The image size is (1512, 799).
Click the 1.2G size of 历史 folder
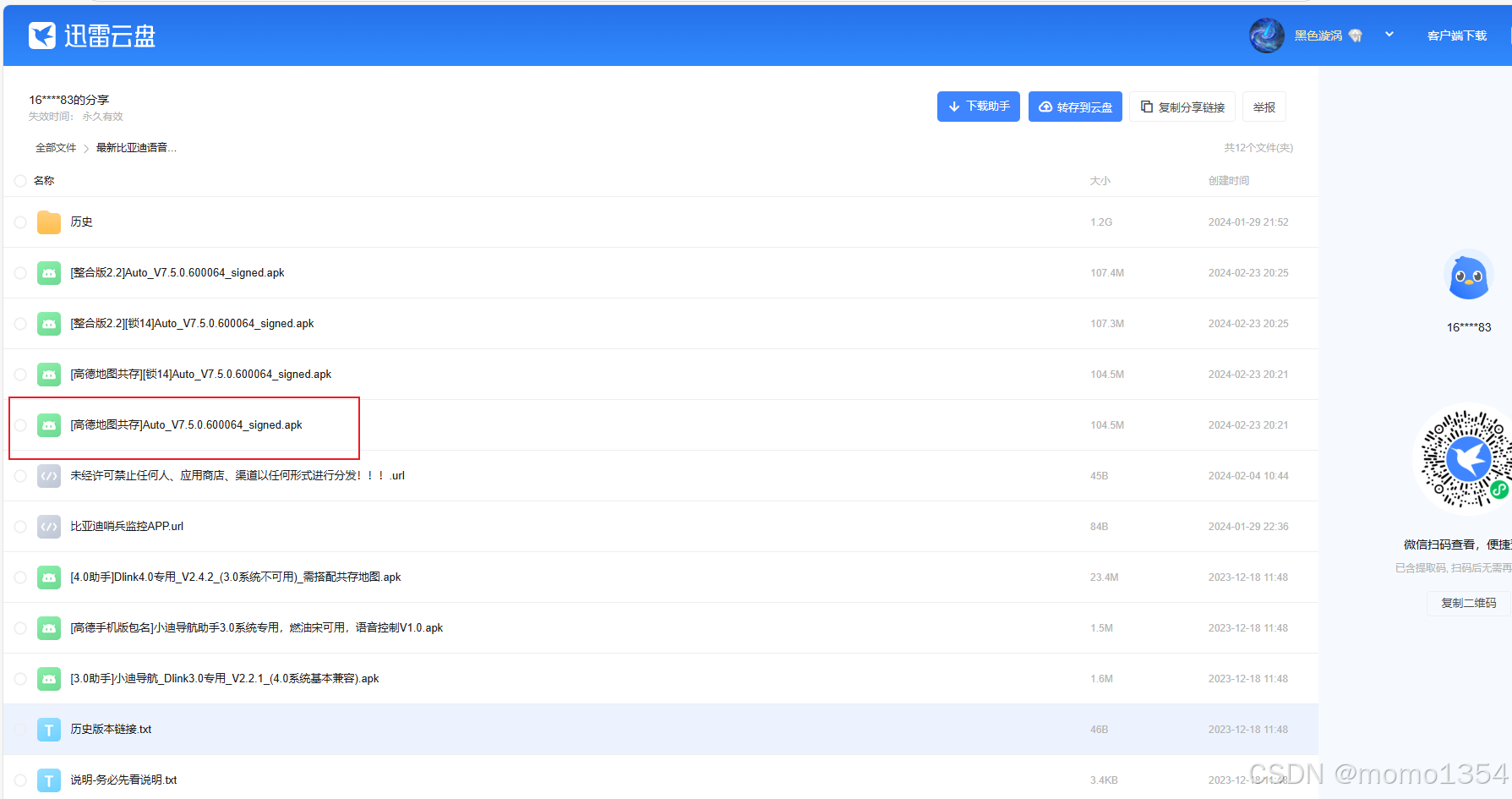point(1101,222)
